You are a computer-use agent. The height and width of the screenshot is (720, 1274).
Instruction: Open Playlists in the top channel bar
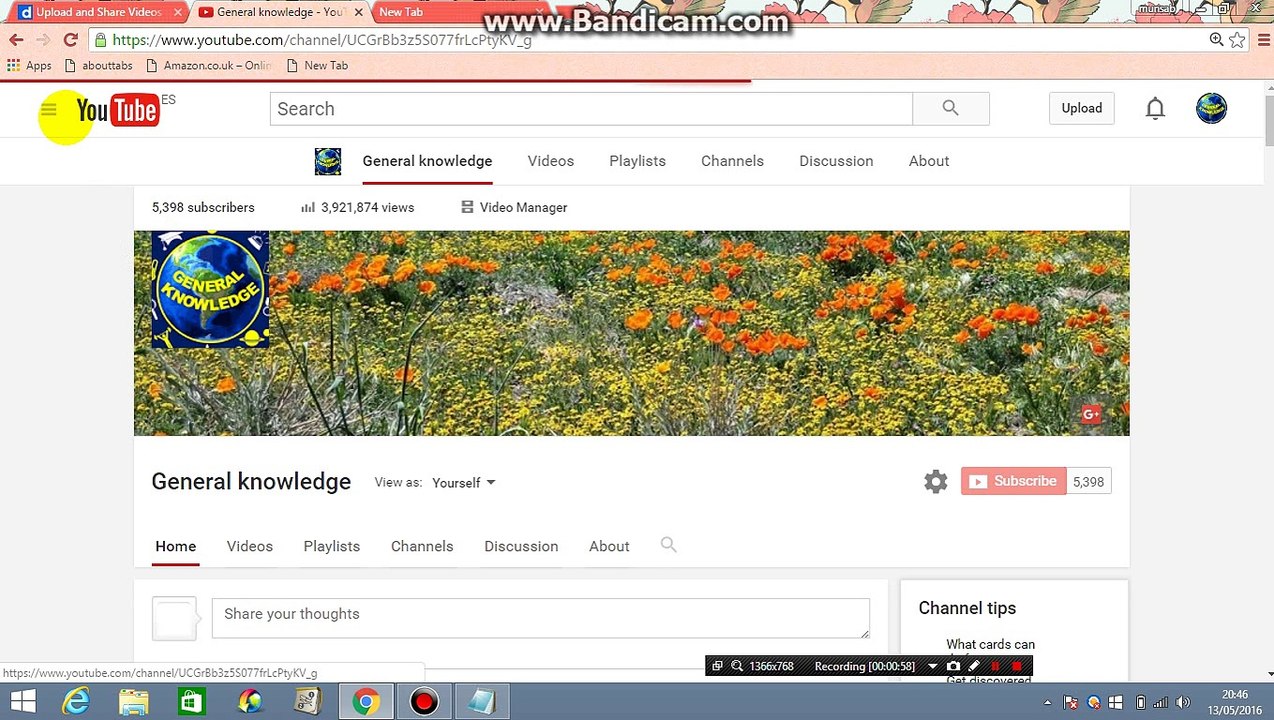click(x=637, y=161)
